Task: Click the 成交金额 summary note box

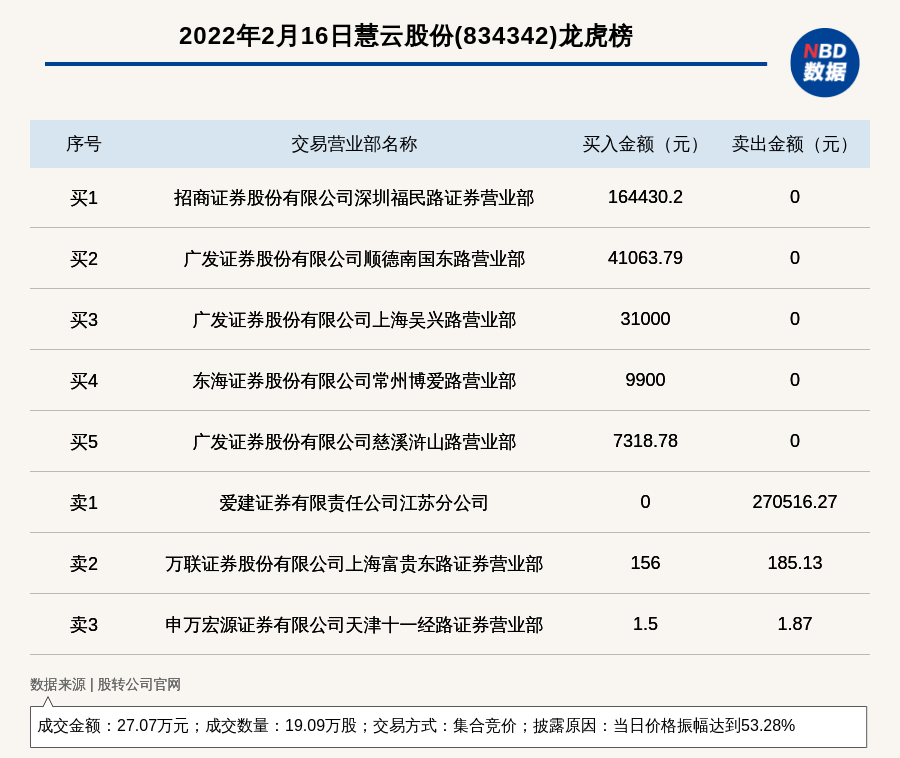Action: click(448, 726)
